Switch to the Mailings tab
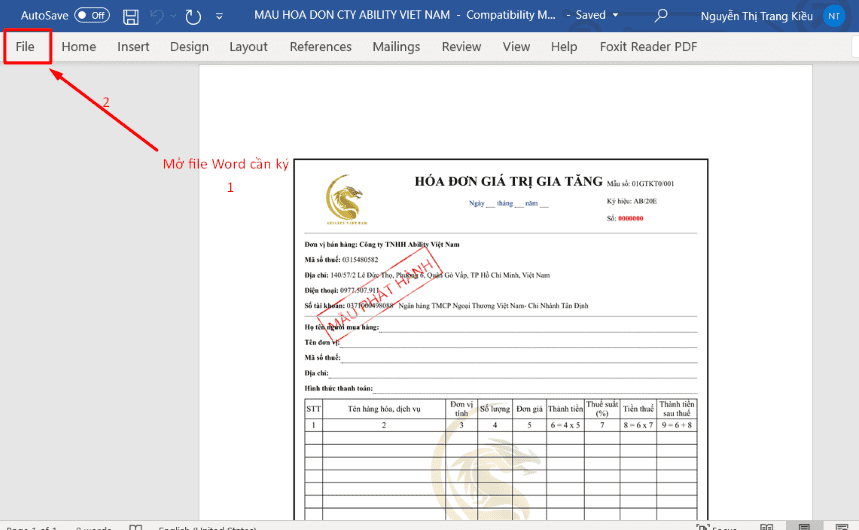 (x=396, y=47)
